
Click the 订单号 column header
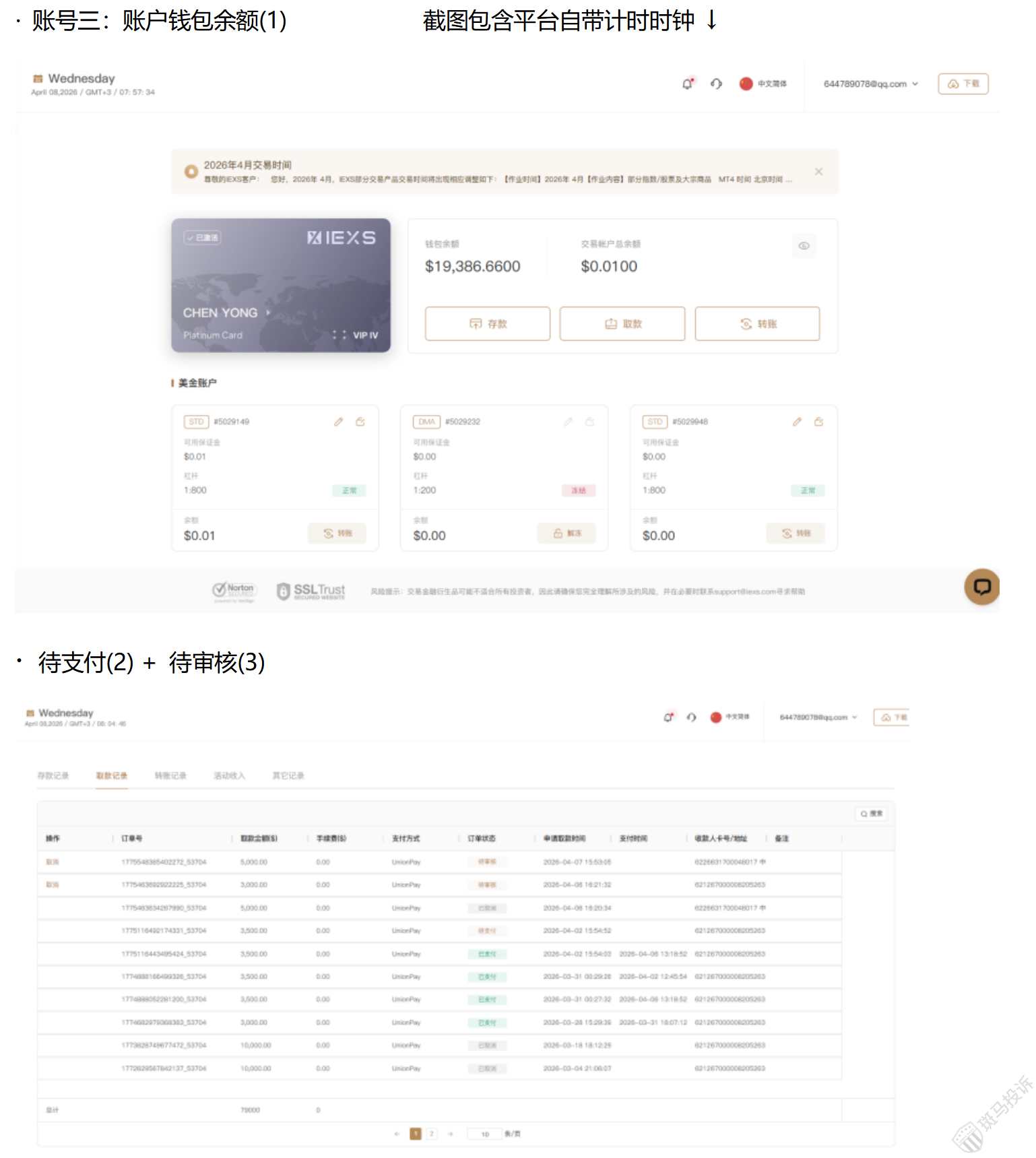pos(132,839)
